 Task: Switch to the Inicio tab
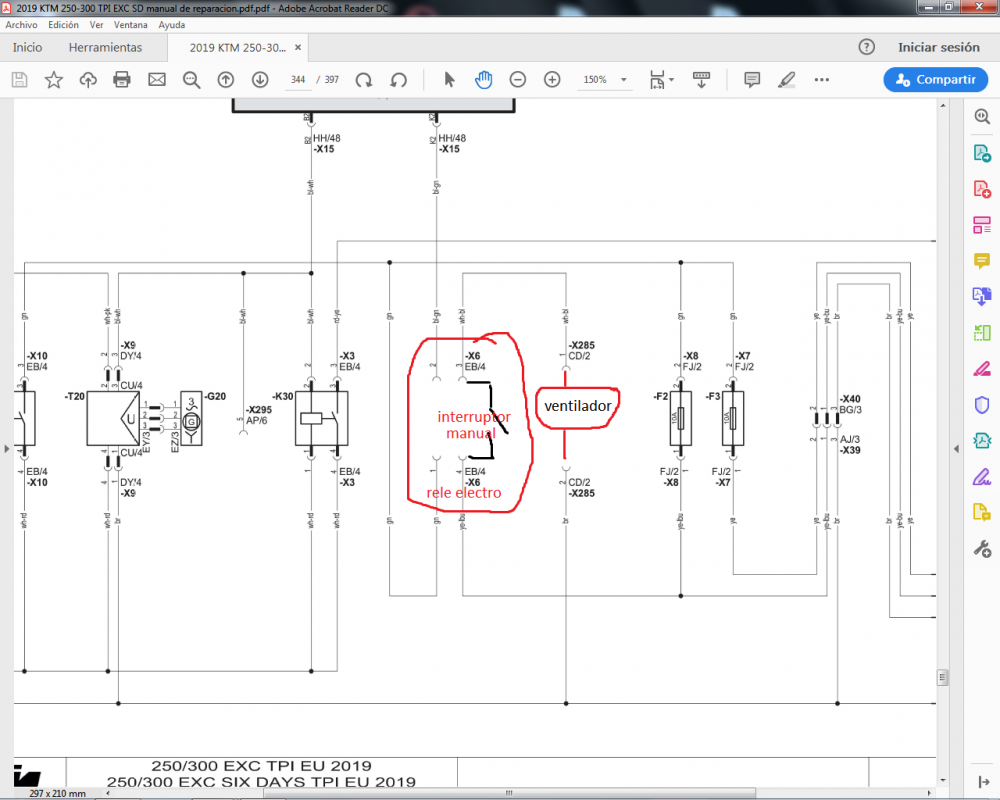coord(27,47)
